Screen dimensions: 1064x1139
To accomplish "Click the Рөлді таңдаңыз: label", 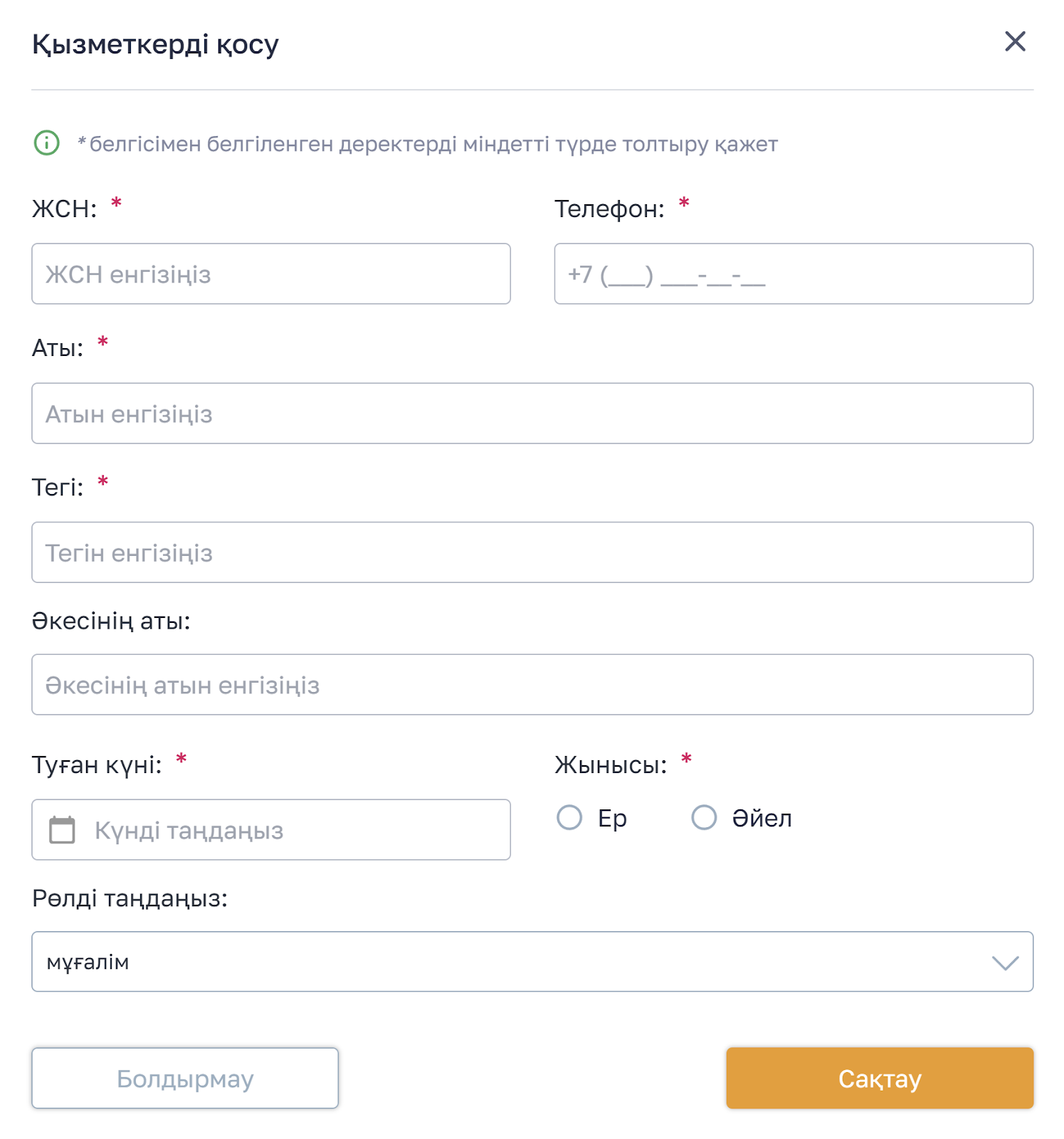I will [x=130, y=898].
